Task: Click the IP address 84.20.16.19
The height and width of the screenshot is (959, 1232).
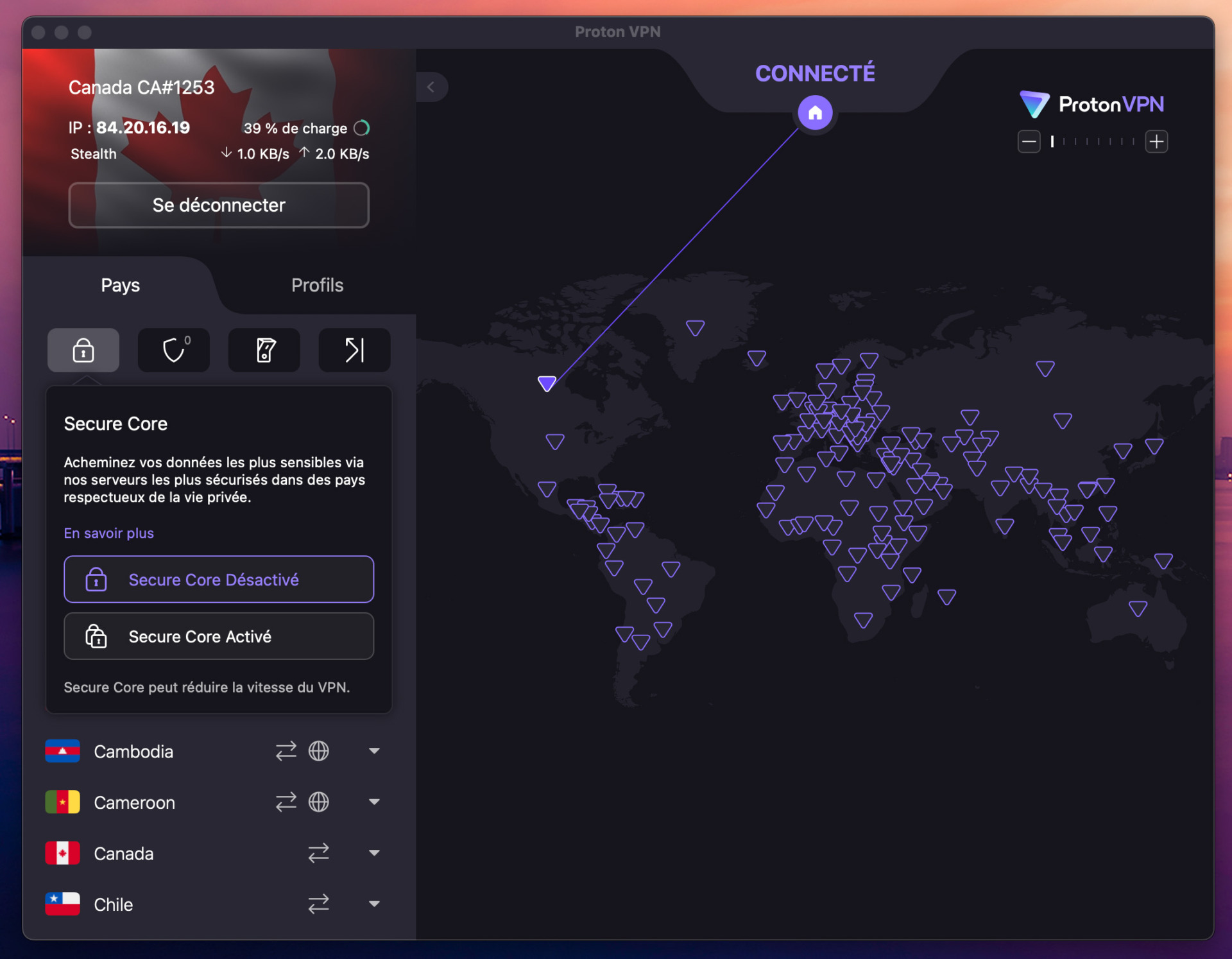Action: (x=143, y=128)
